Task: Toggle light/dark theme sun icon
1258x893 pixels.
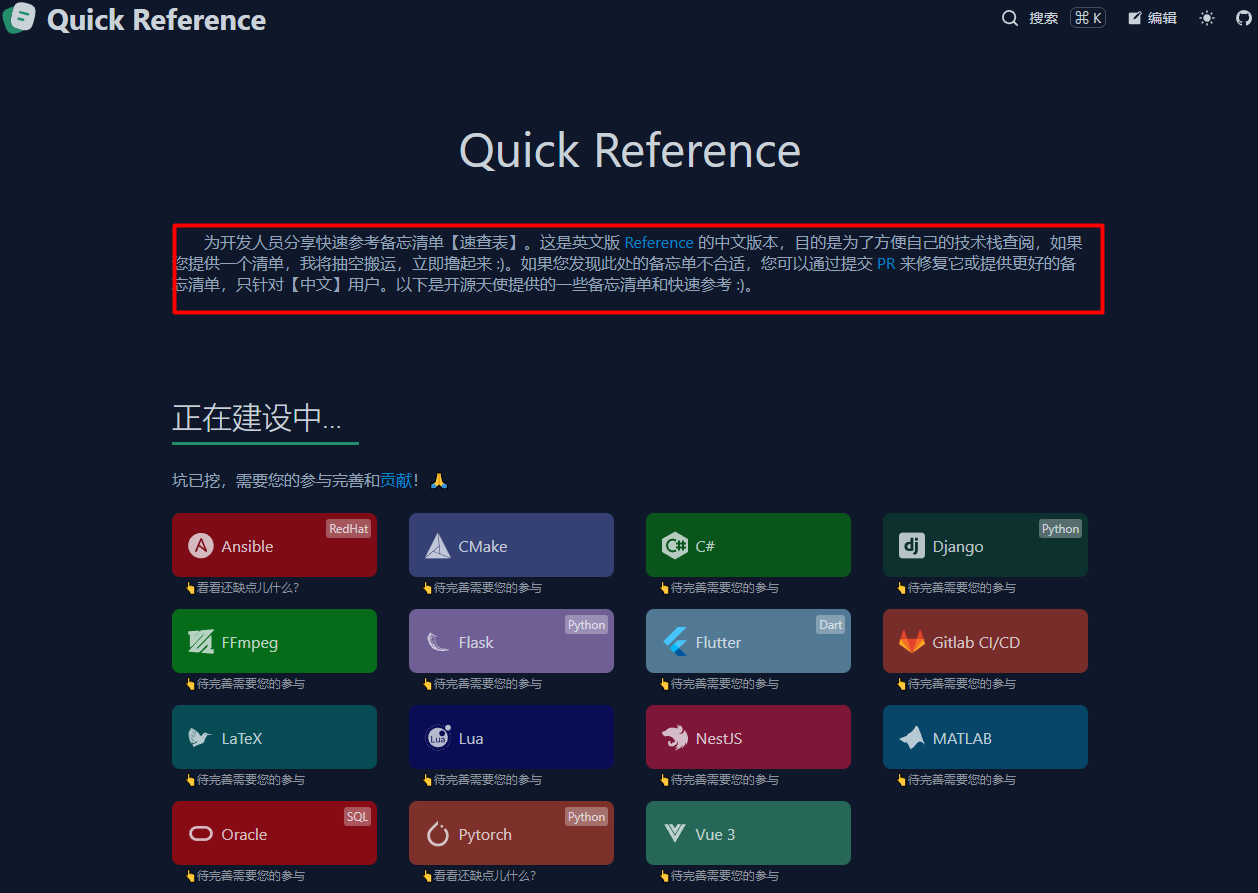Action: click(x=1207, y=18)
